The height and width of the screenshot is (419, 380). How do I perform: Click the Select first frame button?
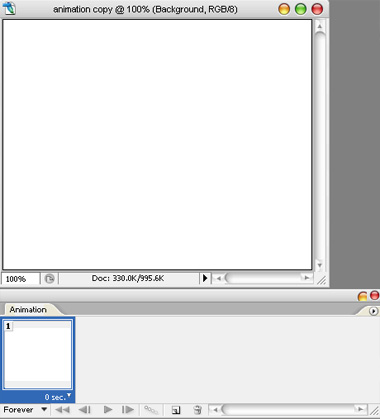tap(62, 410)
